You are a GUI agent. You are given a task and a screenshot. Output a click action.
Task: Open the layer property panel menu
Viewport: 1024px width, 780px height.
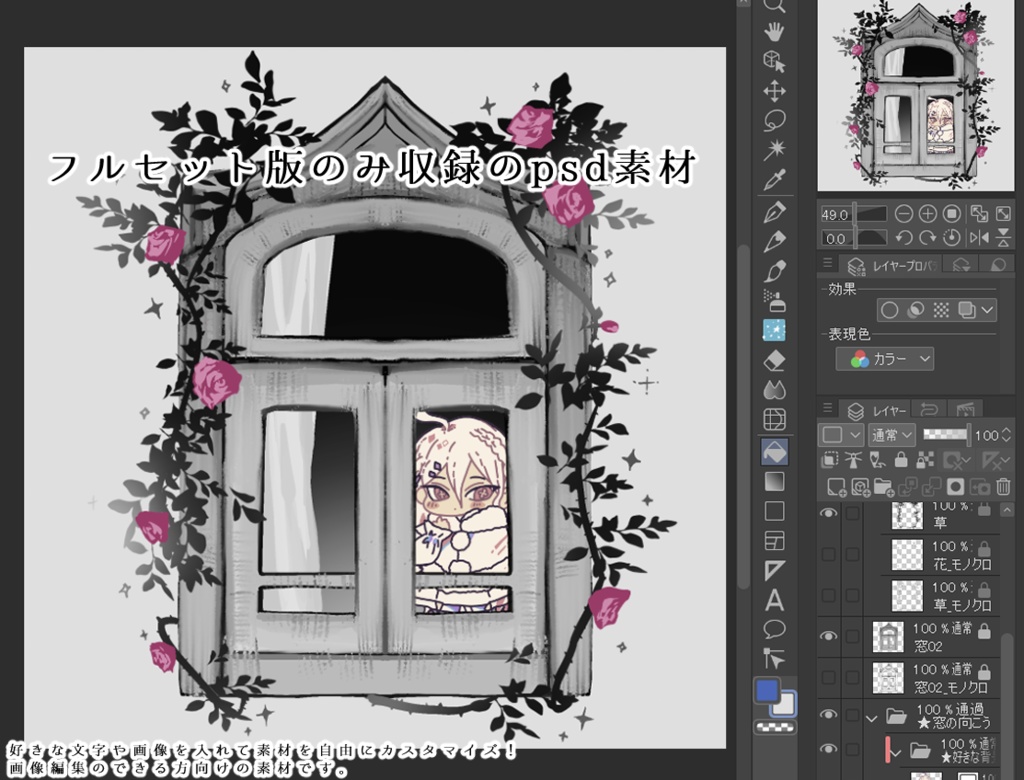point(827,263)
